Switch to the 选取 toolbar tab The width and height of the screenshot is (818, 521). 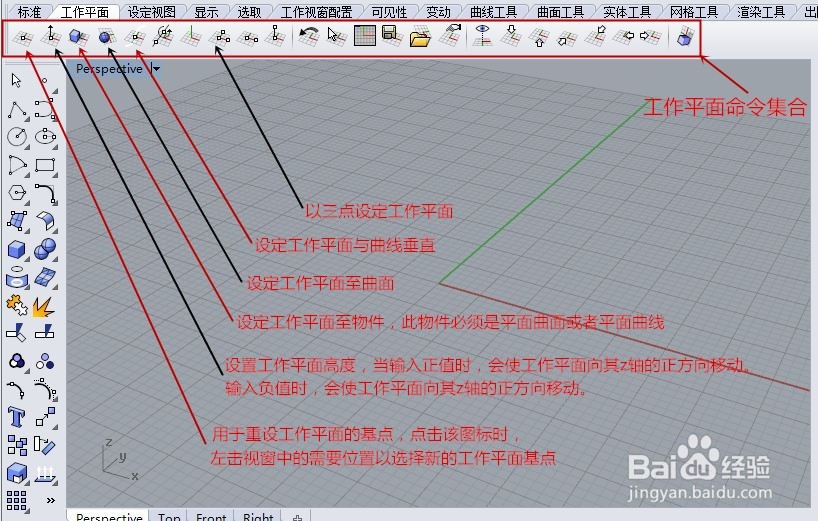249,11
